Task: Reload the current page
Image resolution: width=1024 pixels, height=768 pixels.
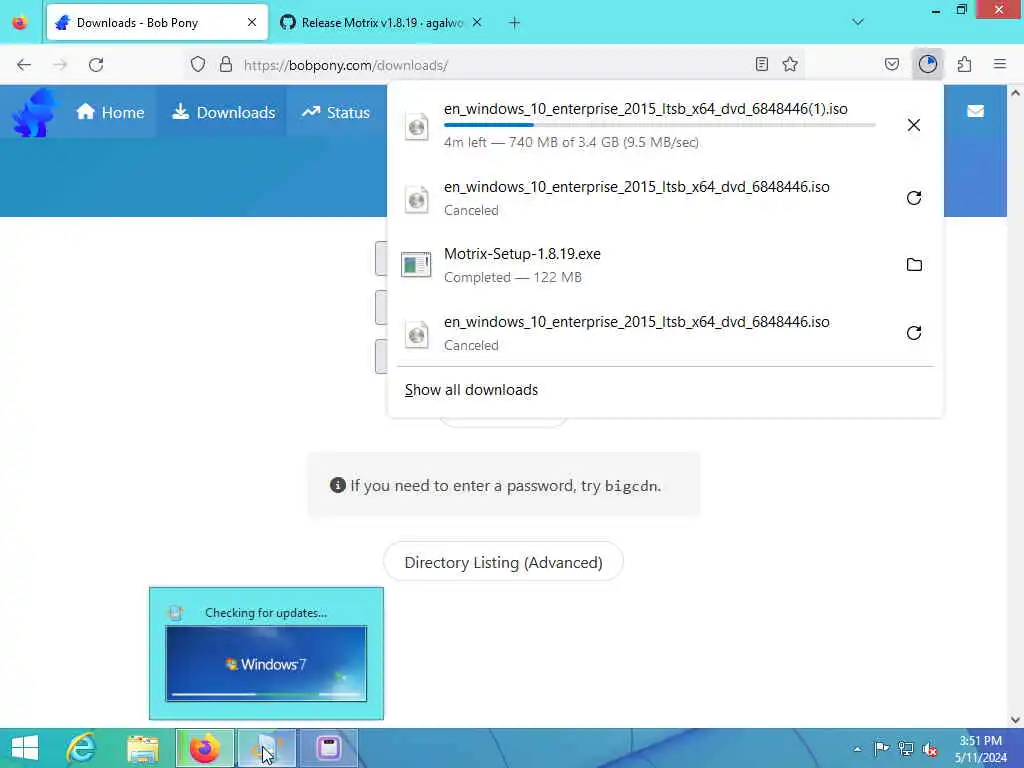Action: tap(96, 65)
